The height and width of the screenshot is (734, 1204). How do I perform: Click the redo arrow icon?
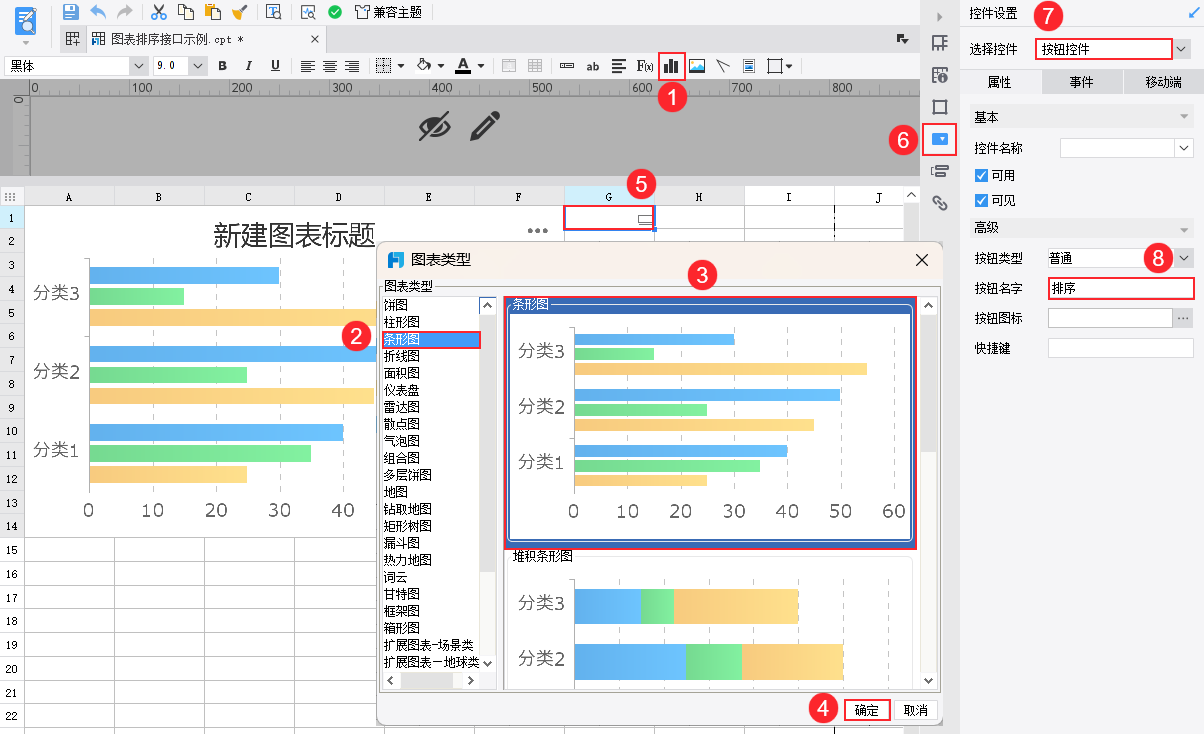tap(125, 12)
